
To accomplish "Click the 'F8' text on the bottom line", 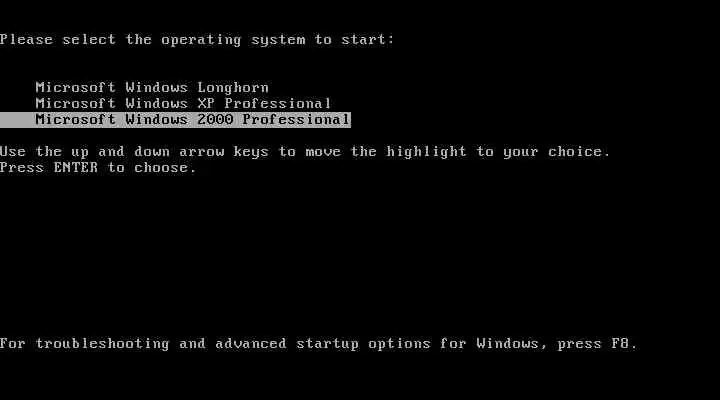I will (620, 343).
